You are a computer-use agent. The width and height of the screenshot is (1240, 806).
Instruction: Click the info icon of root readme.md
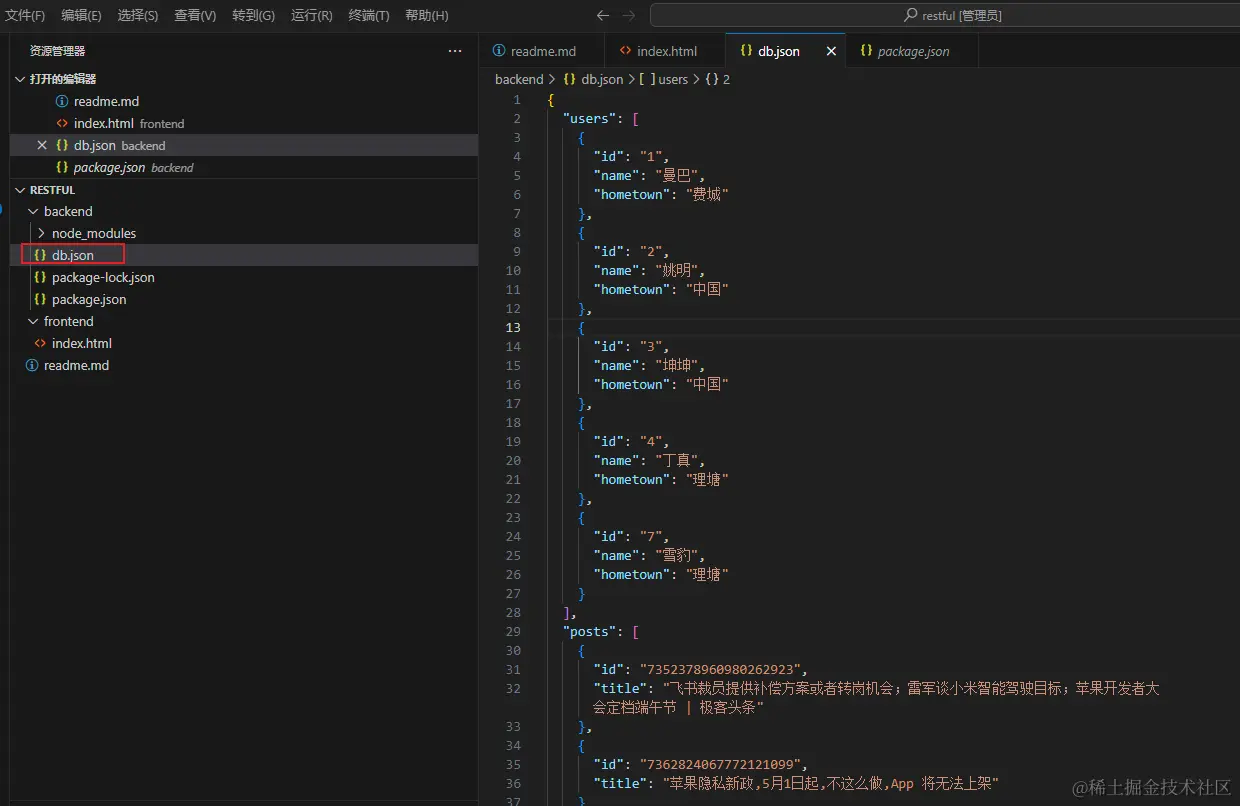click(32, 366)
